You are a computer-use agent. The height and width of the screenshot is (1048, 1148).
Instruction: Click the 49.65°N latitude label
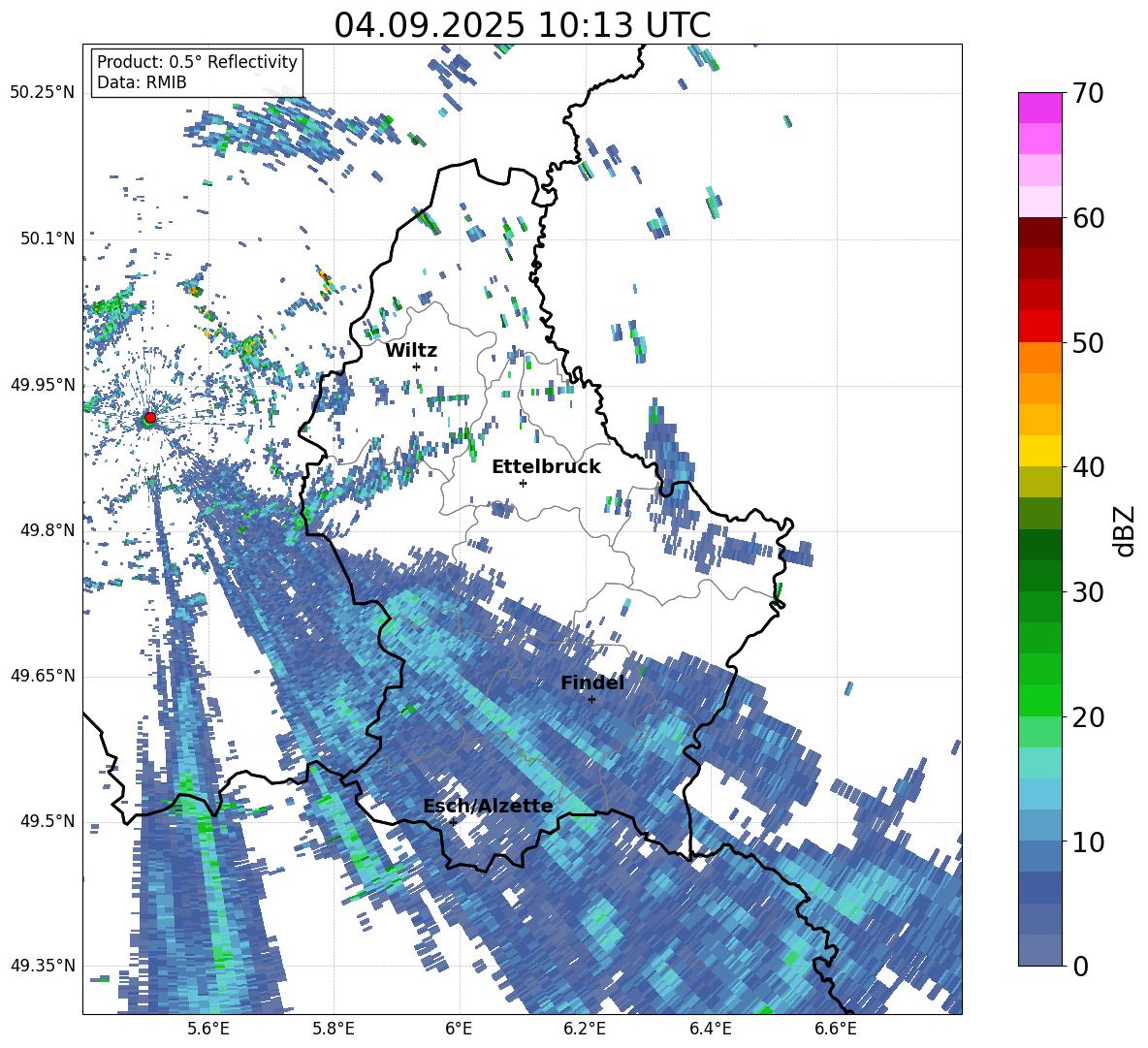[43, 676]
